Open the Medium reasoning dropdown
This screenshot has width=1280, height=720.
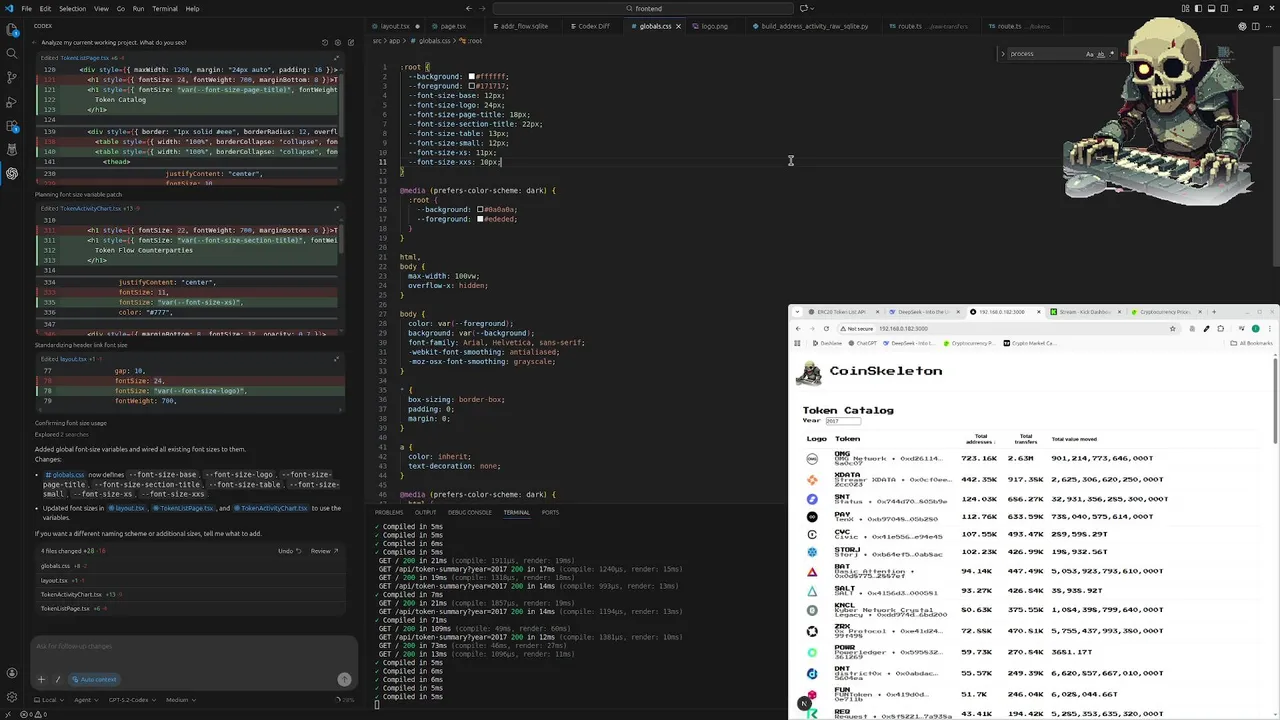click(179, 700)
